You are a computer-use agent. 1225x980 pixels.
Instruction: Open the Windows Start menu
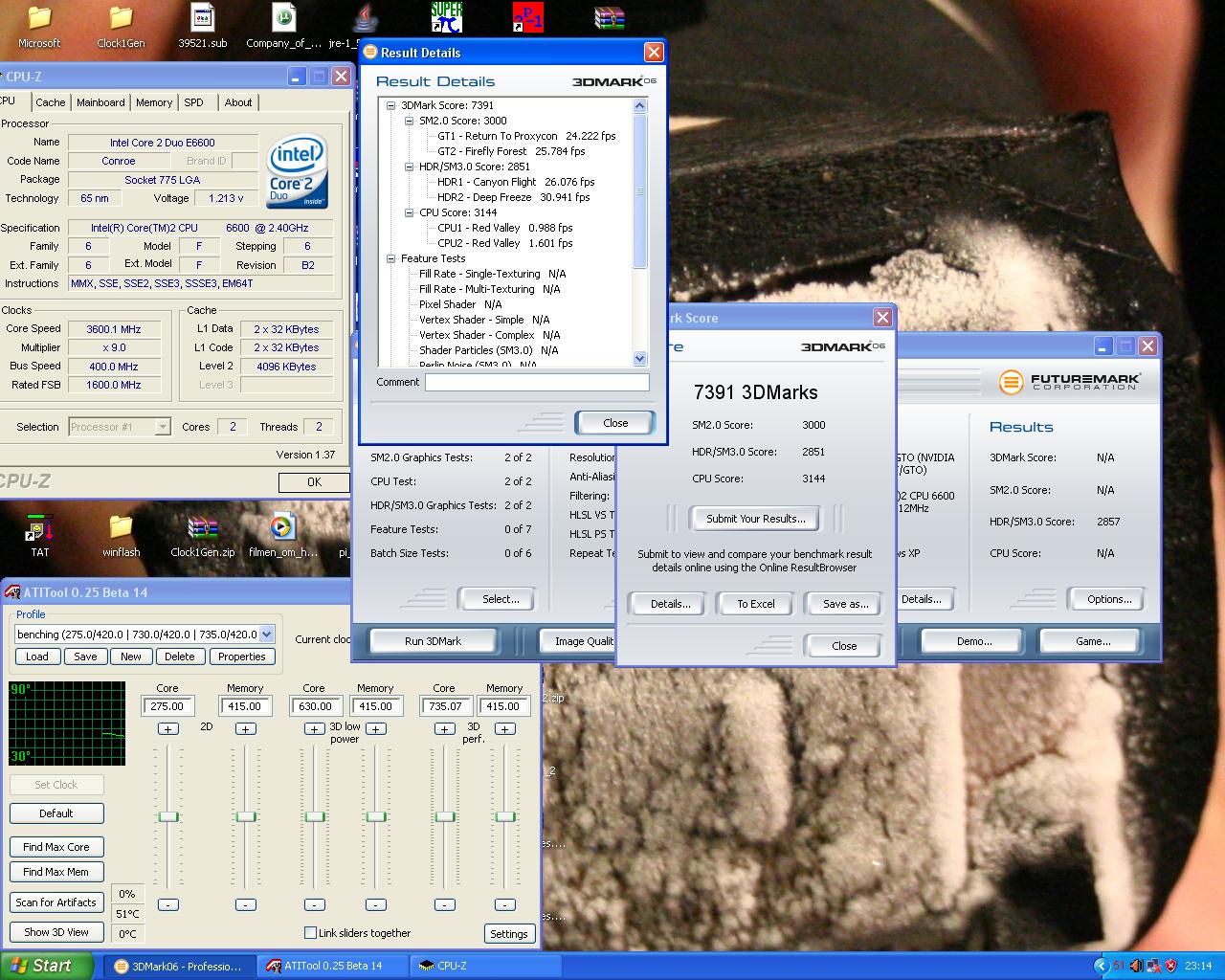pos(47,966)
